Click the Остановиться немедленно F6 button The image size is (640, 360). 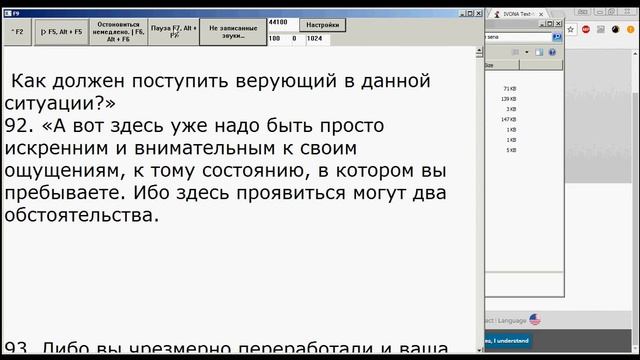(118, 32)
